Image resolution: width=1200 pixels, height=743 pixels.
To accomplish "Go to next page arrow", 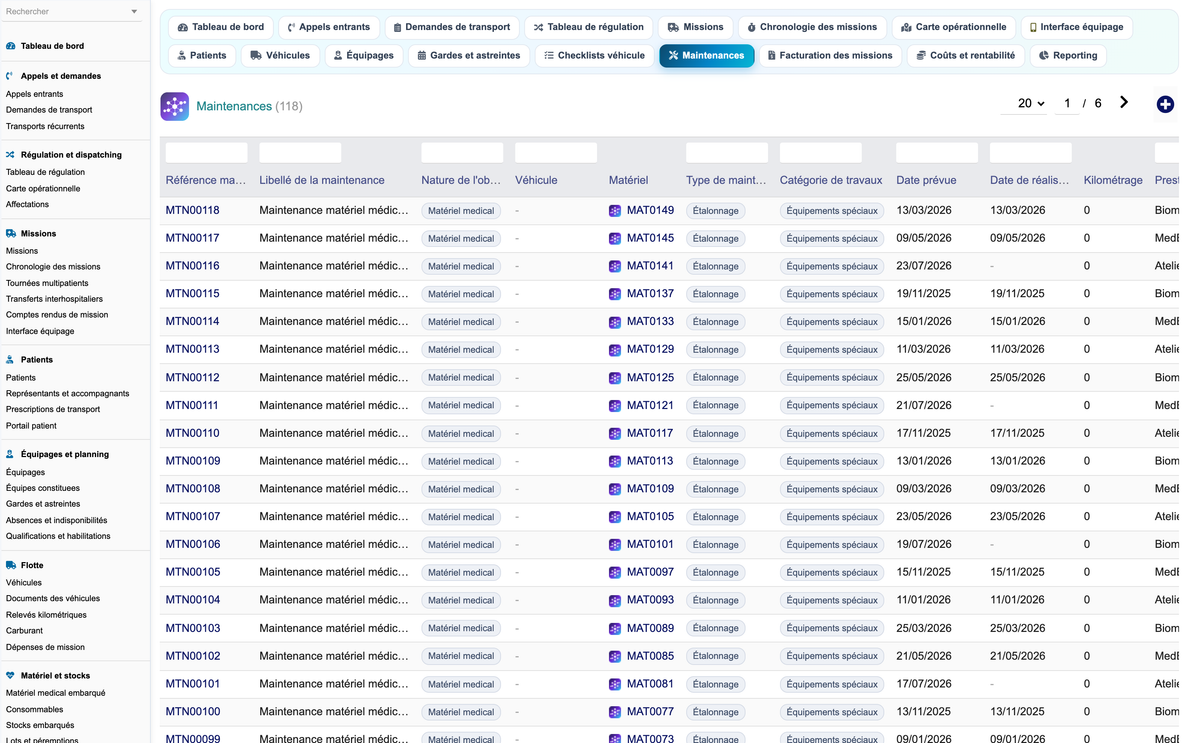I will point(1124,102).
